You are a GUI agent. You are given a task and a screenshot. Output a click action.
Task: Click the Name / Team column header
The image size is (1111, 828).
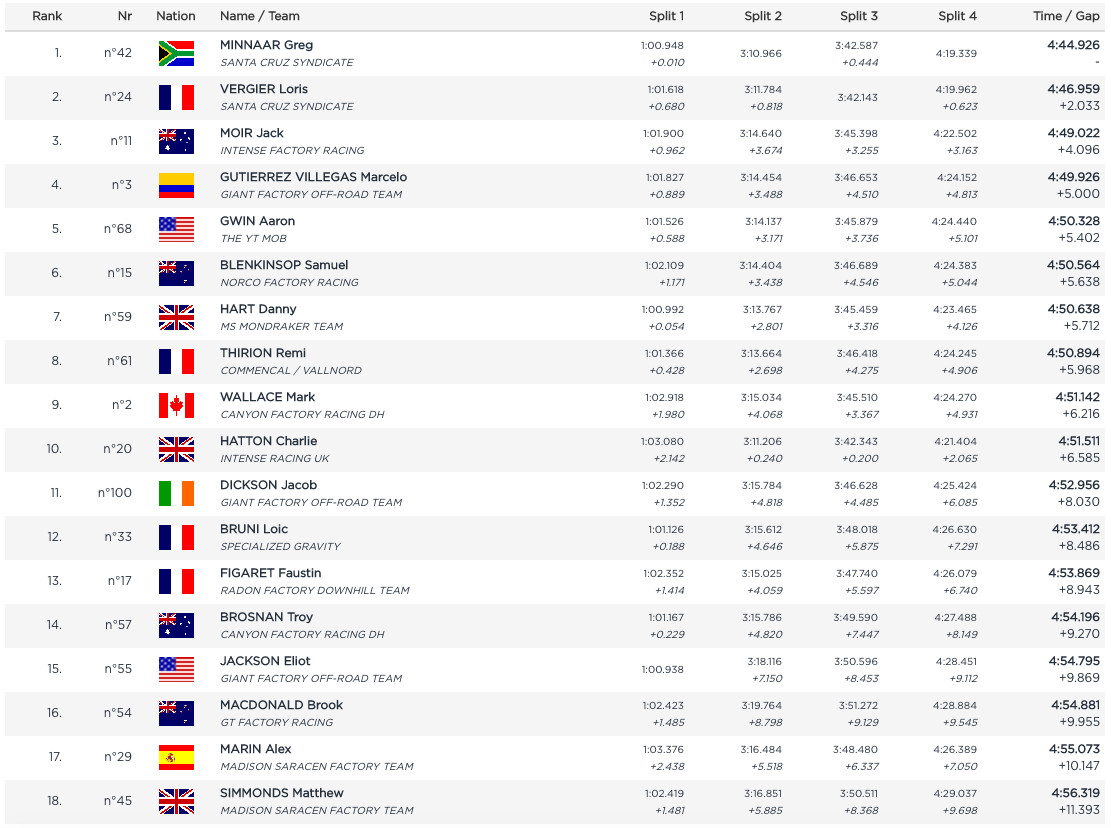(x=259, y=16)
